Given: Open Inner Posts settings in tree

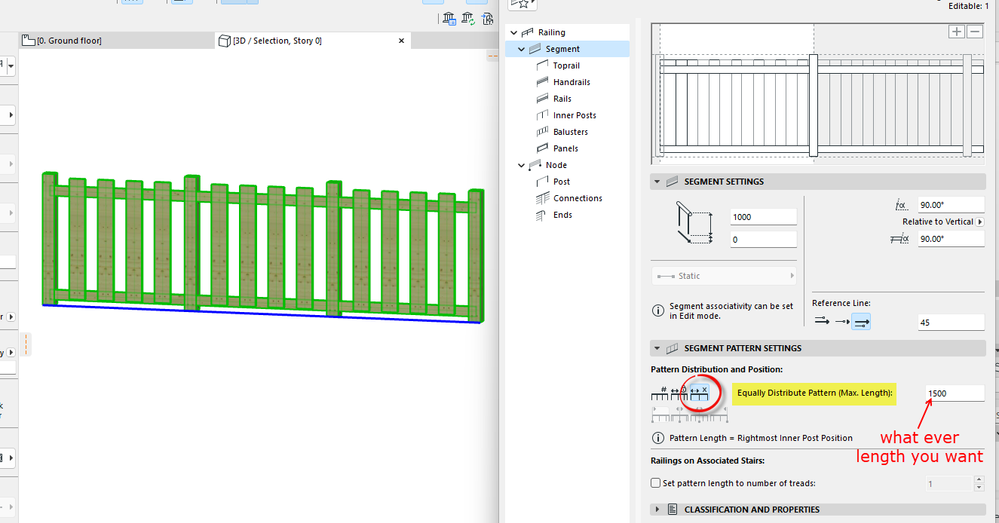Looking at the screenshot, I should (x=574, y=115).
